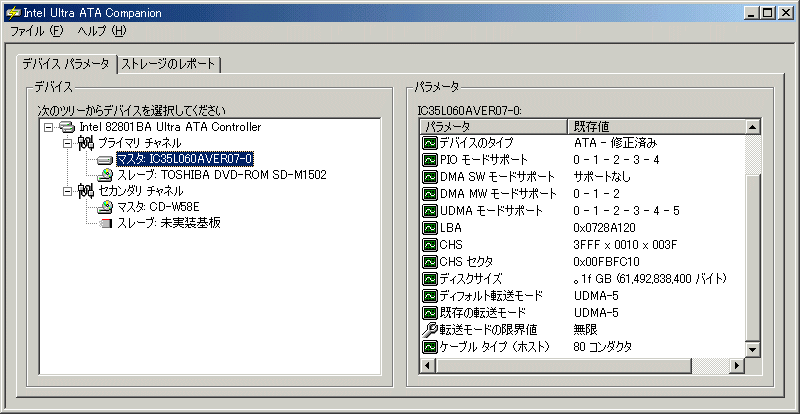Select スレーブ: TOSHIBA DVD-ROM SD-M1502
Image resolution: width=800 pixels, height=414 pixels.
(x=221, y=175)
